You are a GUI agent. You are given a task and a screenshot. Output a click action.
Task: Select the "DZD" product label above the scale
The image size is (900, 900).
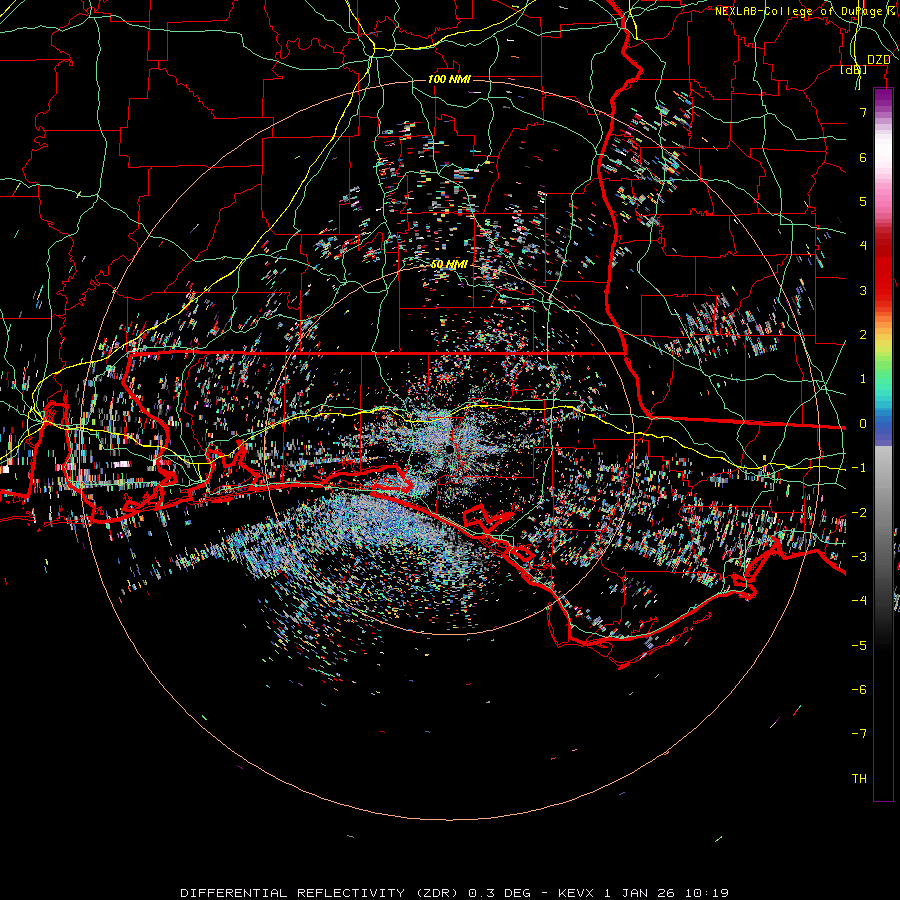point(879,60)
